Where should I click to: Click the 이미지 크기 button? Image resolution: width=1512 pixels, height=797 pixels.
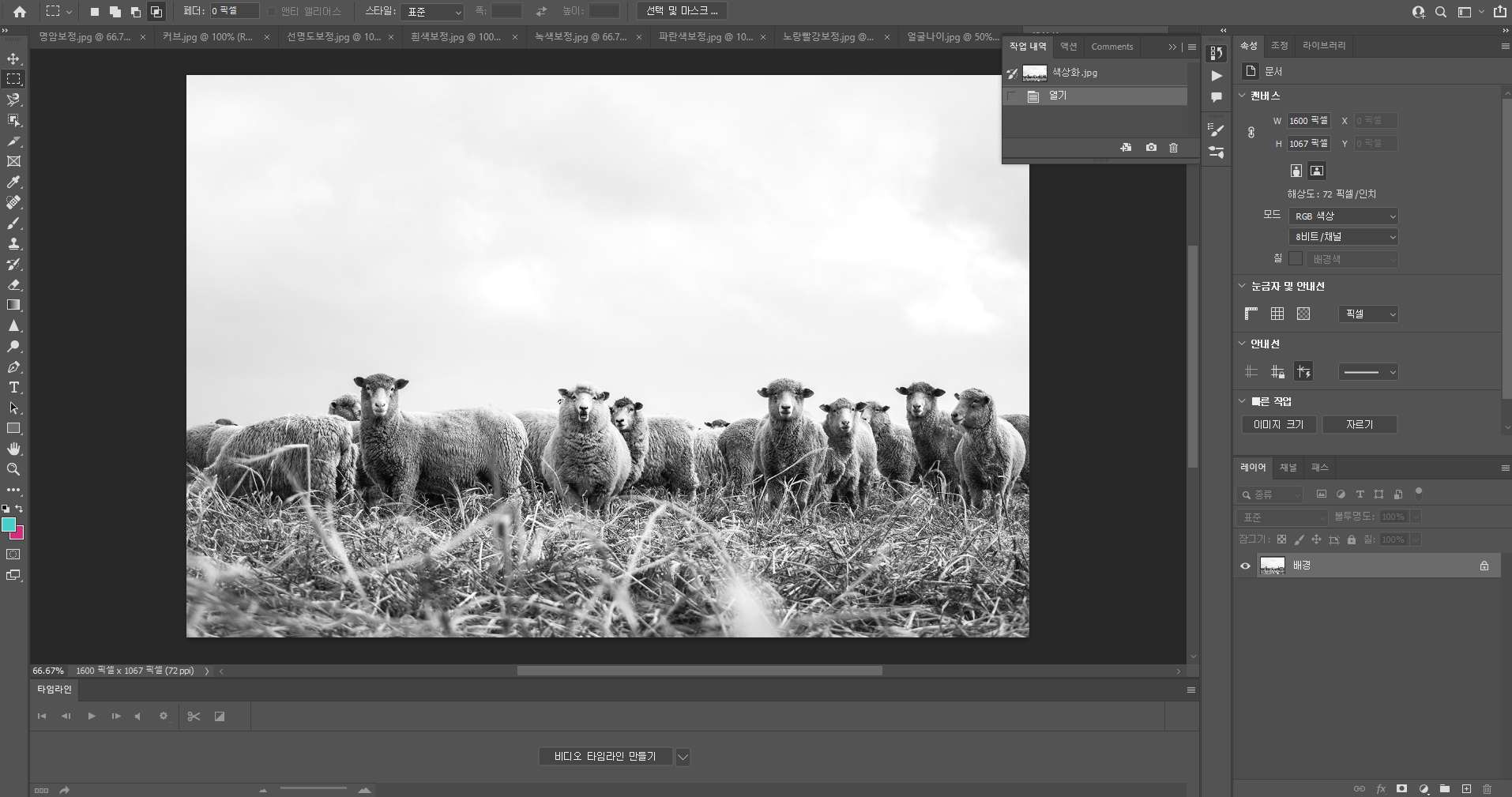tap(1278, 424)
